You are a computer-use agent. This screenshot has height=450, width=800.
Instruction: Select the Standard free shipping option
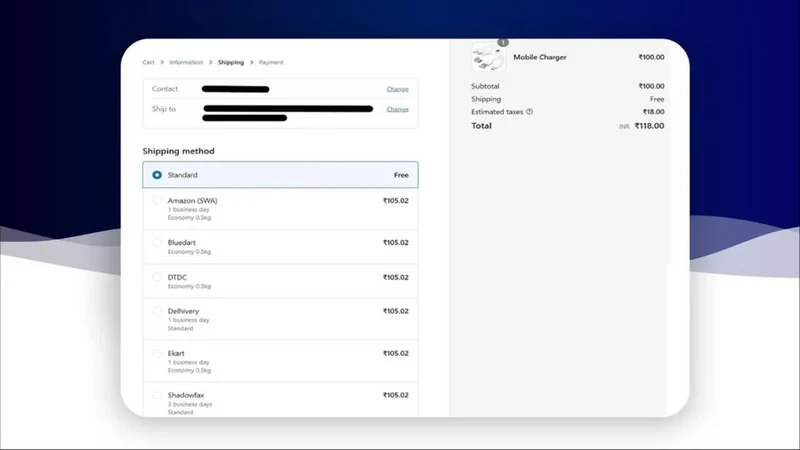click(x=280, y=175)
